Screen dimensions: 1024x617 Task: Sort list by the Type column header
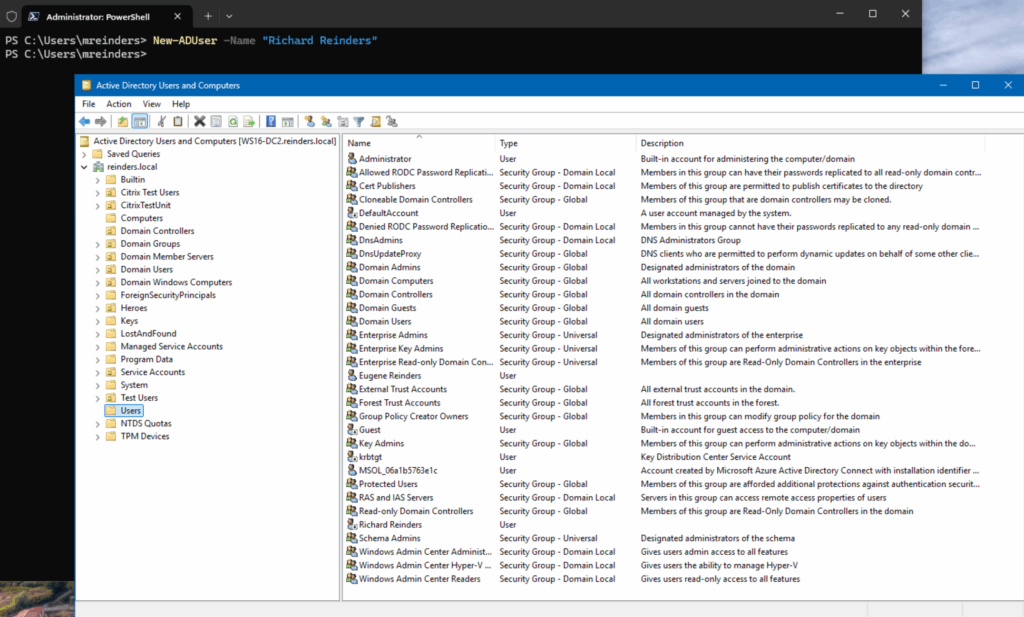coord(509,143)
